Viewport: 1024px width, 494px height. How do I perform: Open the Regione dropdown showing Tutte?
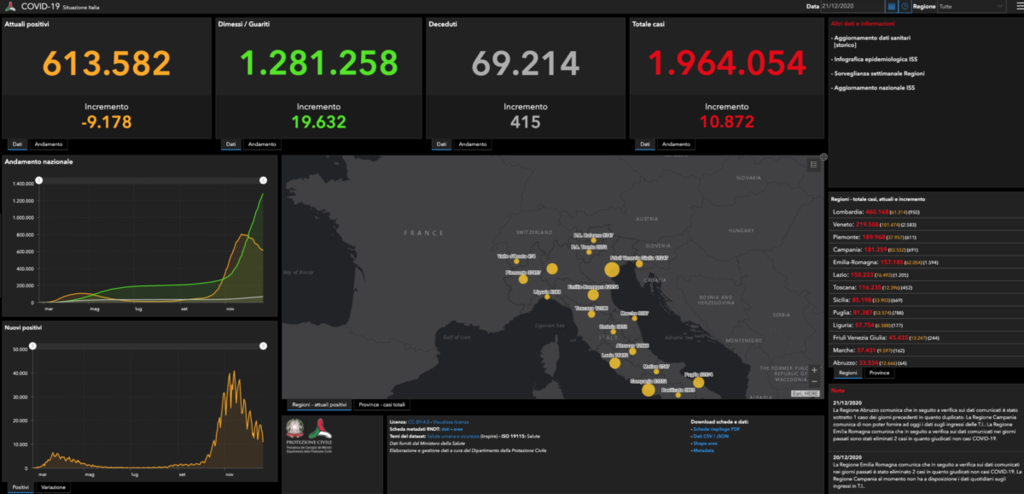971,6
